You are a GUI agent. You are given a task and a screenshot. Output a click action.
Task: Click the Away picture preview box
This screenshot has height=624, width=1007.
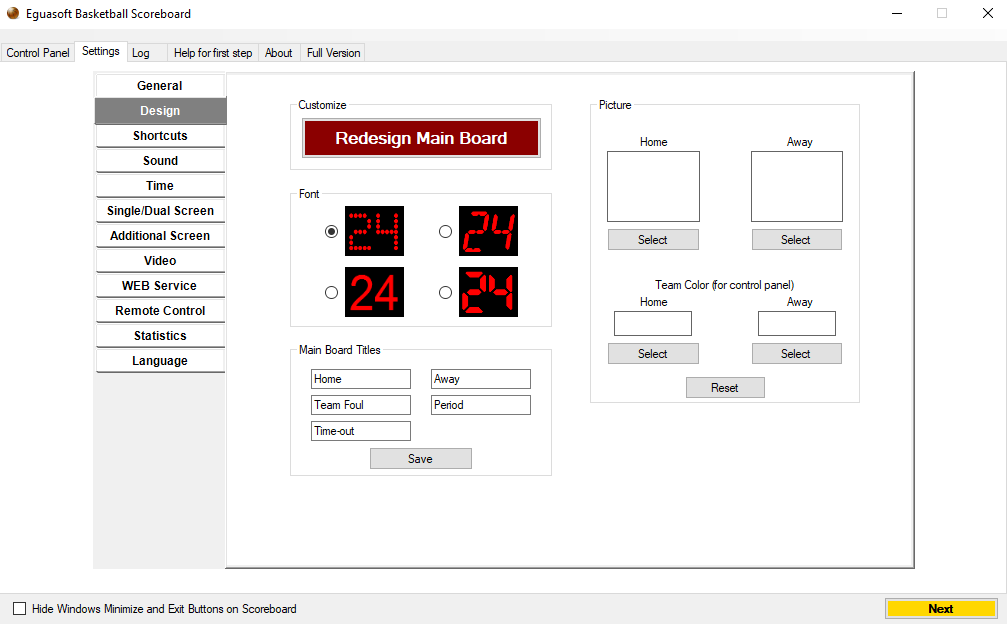click(797, 186)
